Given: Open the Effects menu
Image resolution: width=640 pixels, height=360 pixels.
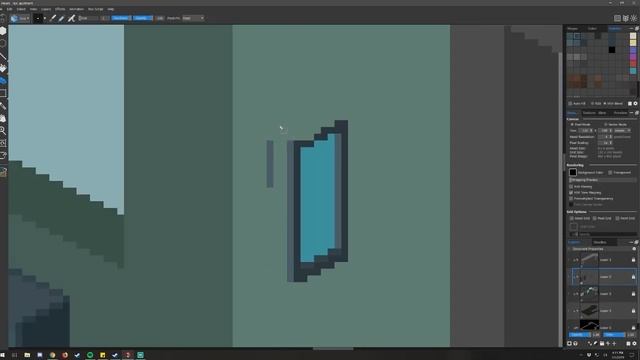Looking at the screenshot, I should pyautogui.click(x=60, y=9).
